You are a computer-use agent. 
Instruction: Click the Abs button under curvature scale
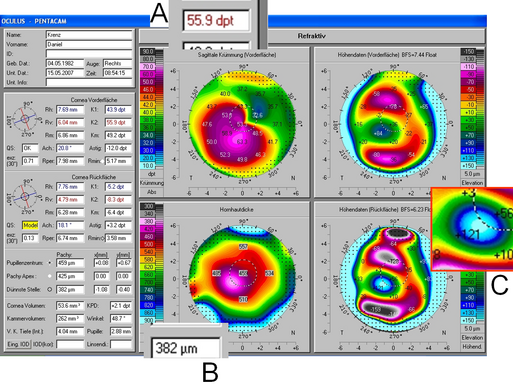[152, 192]
